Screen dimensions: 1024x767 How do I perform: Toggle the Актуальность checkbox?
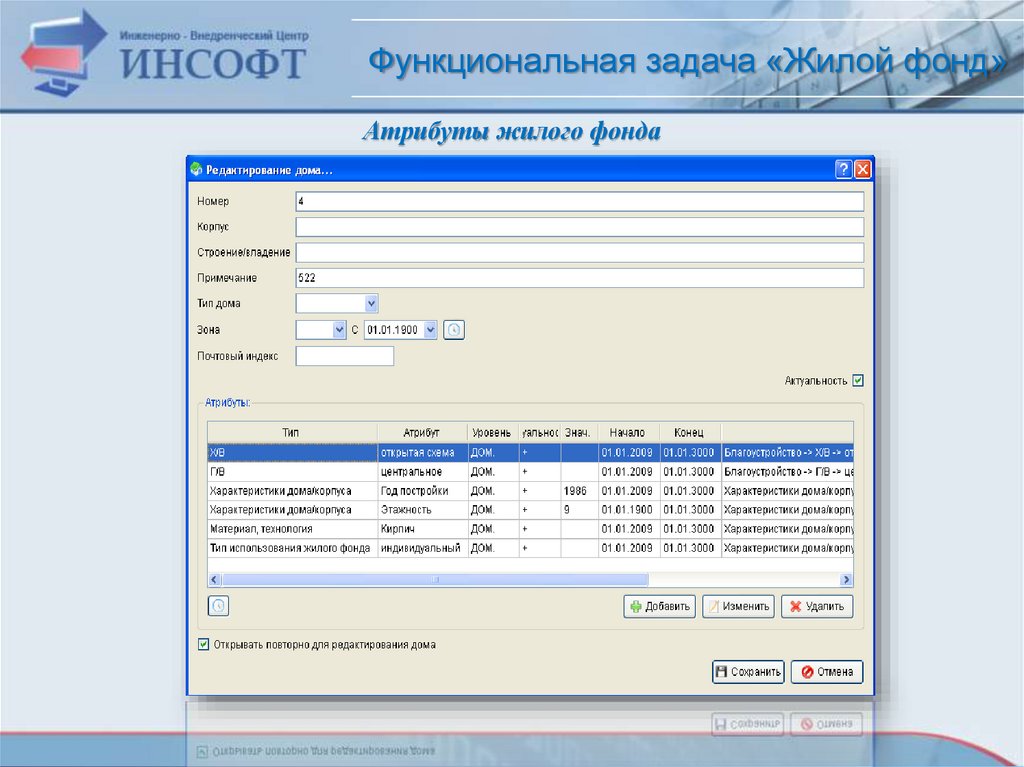click(x=858, y=380)
